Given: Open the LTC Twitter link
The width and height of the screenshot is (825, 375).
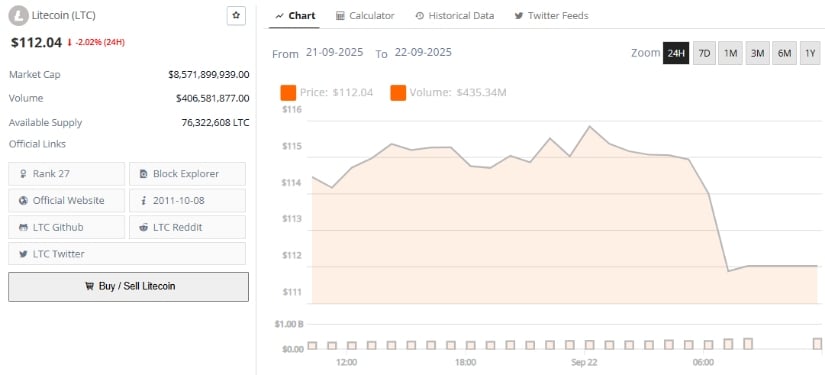Looking at the screenshot, I should (127, 254).
